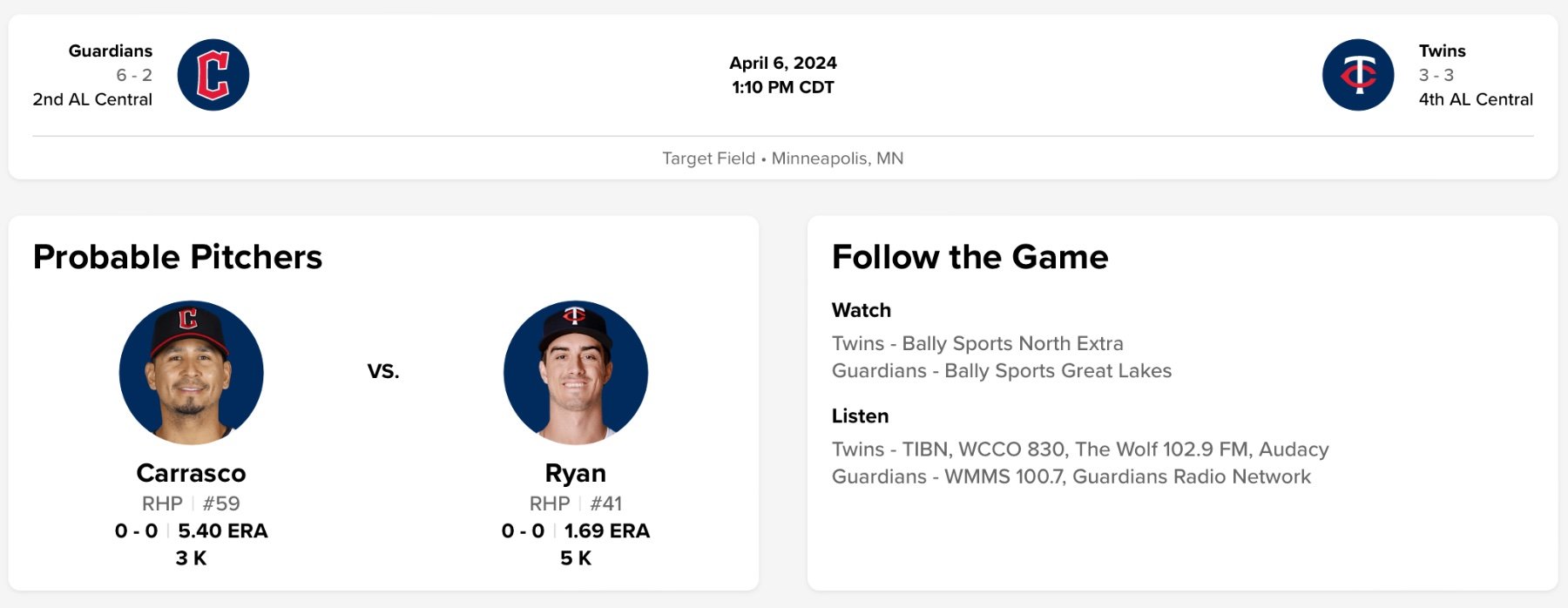
Task: Click the Target Field venue text
Action: point(708,159)
